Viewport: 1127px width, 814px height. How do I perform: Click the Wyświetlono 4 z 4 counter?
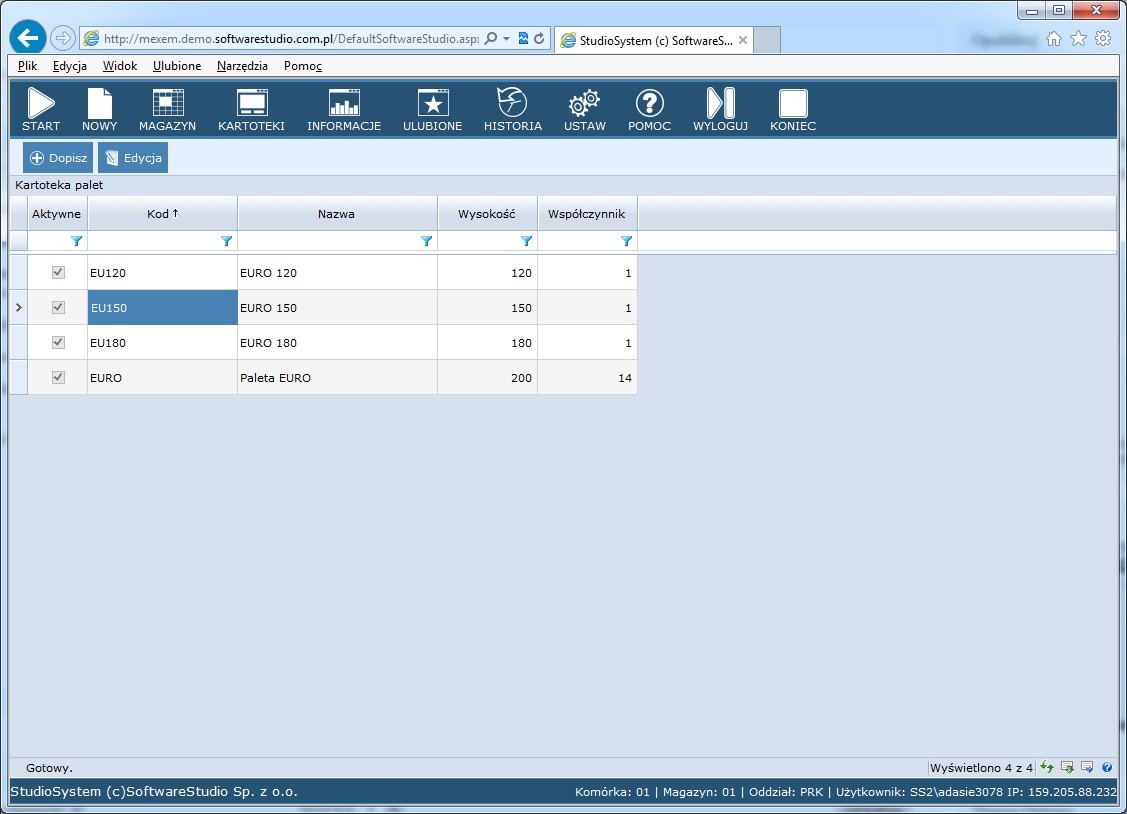981,768
